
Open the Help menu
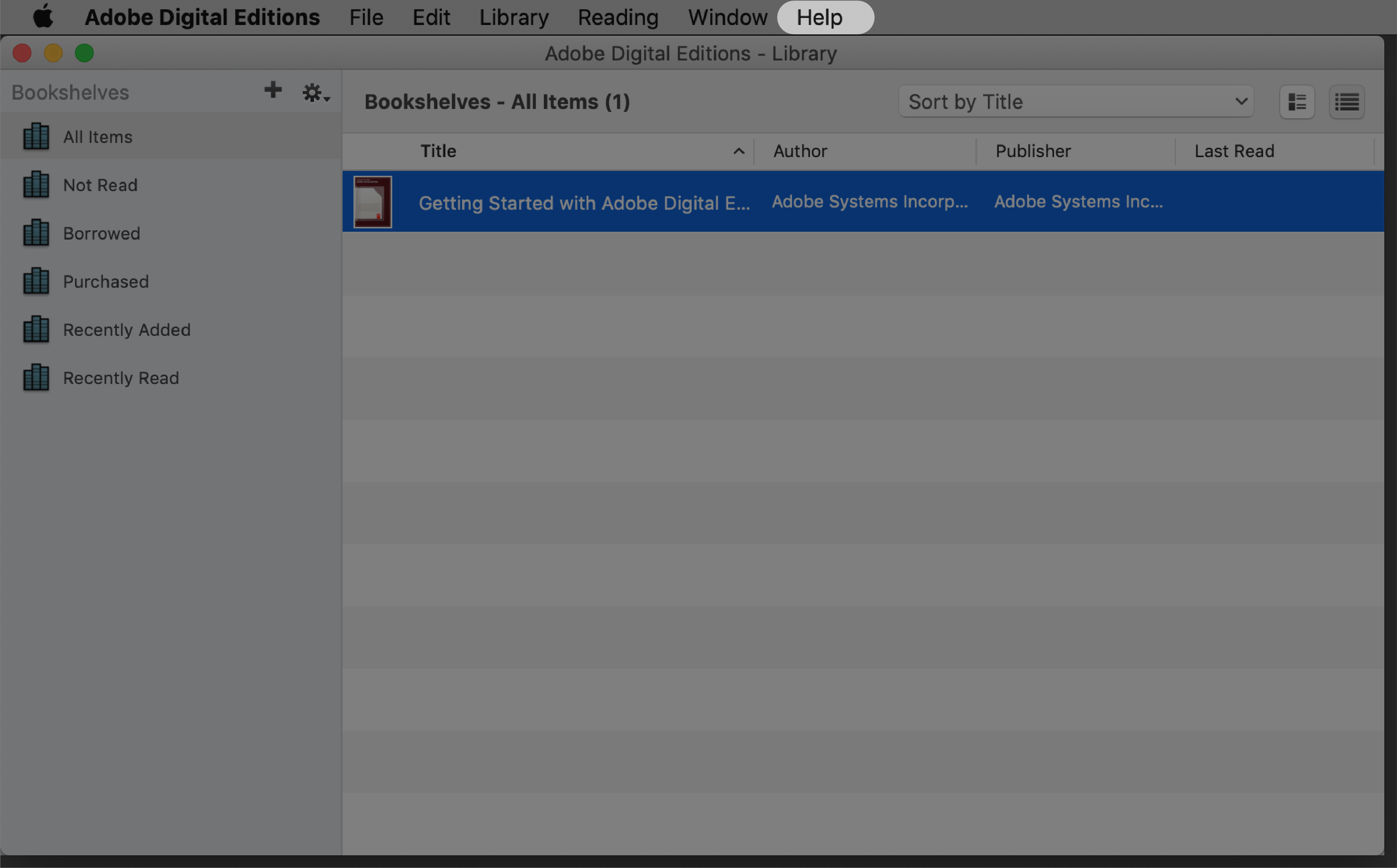click(820, 17)
